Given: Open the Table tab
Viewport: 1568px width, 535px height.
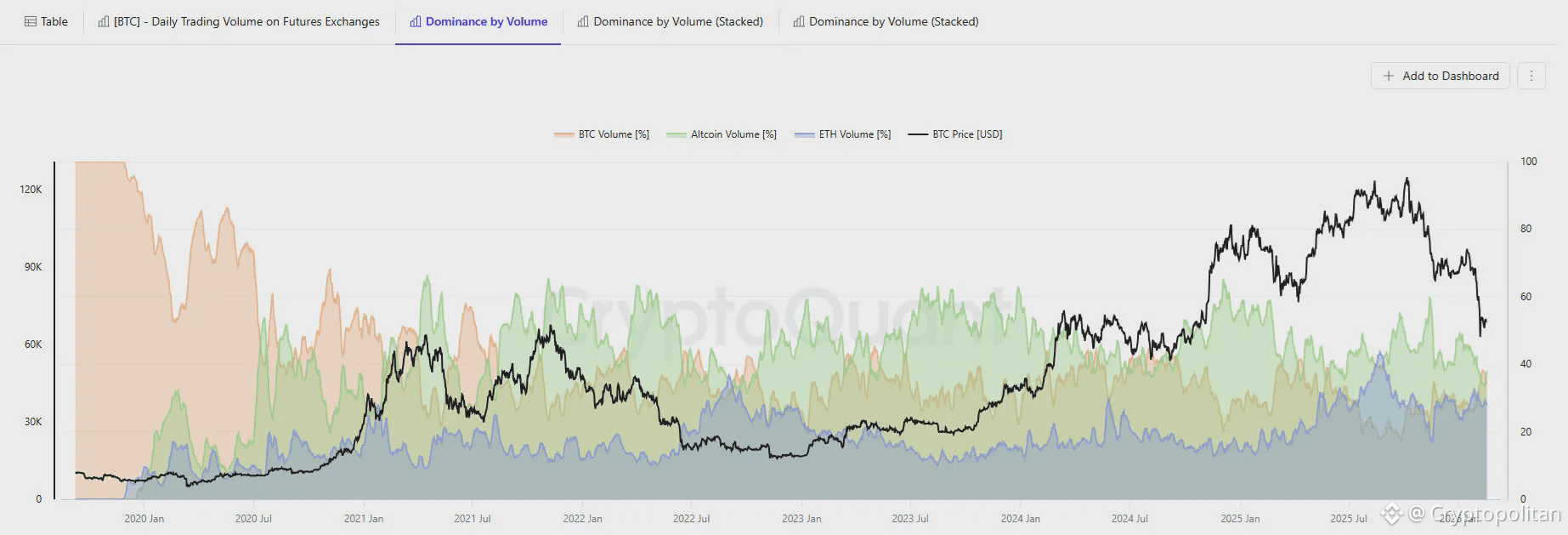Looking at the screenshot, I should 46,20.
